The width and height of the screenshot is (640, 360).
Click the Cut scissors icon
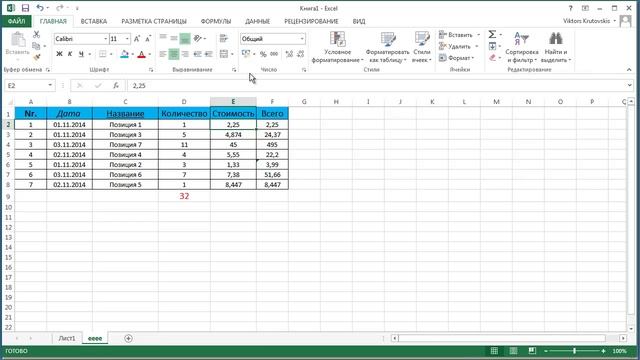pos(36,35)
